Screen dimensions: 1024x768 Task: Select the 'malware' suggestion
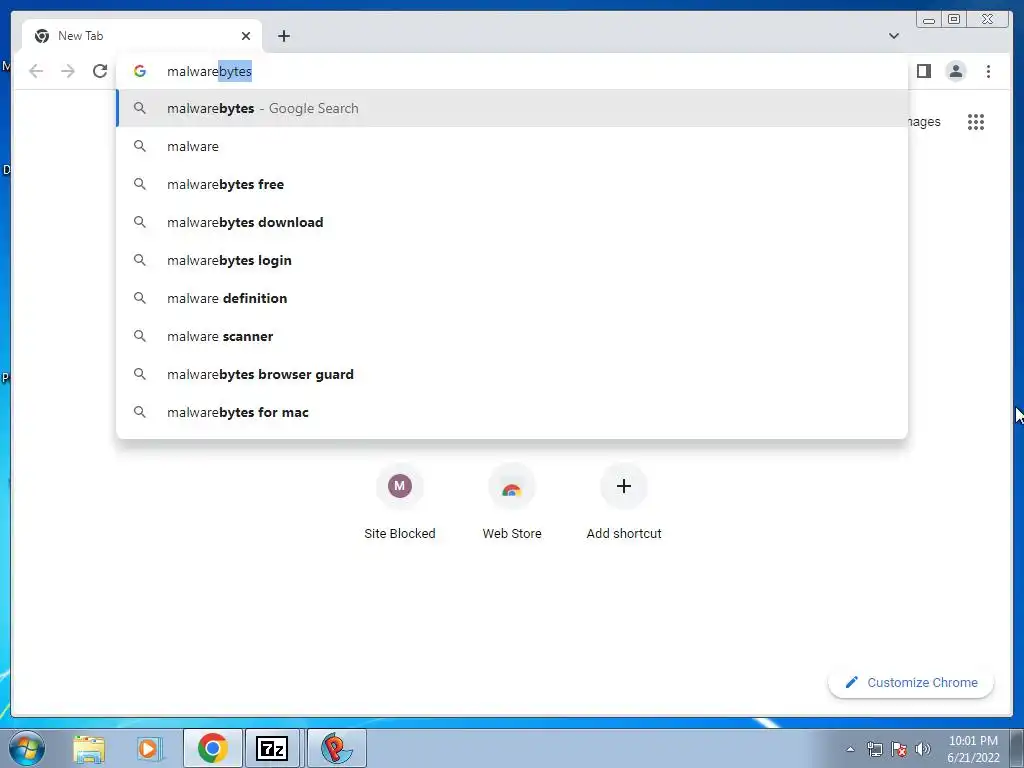(512, 146)
